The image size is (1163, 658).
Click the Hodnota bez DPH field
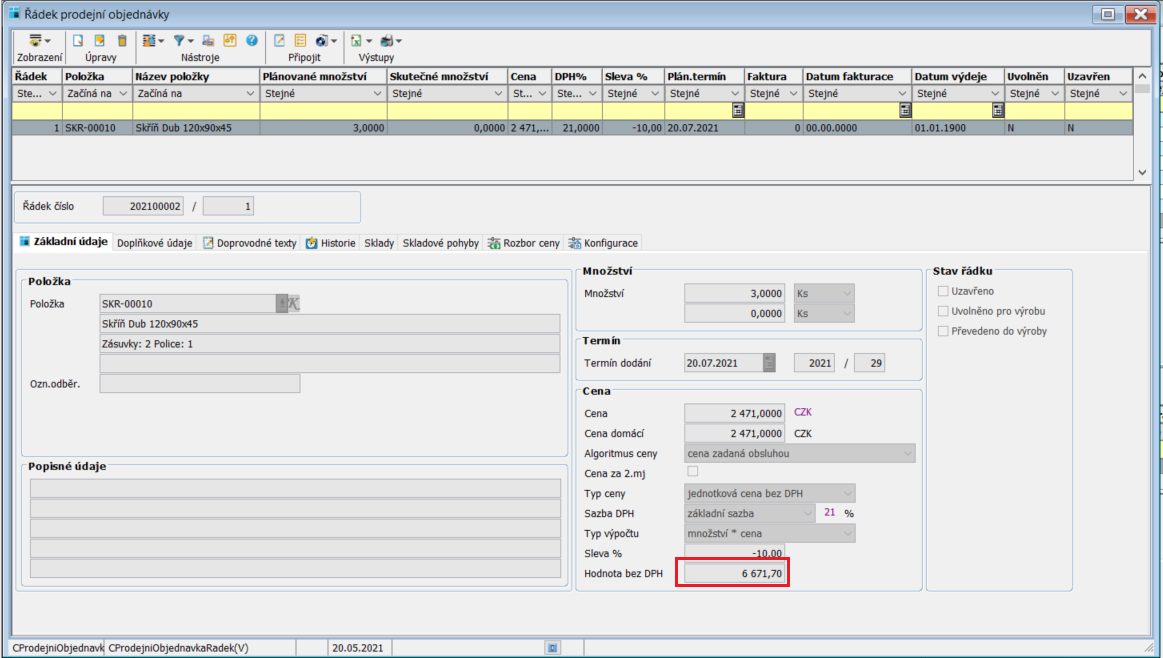(734, 573)
